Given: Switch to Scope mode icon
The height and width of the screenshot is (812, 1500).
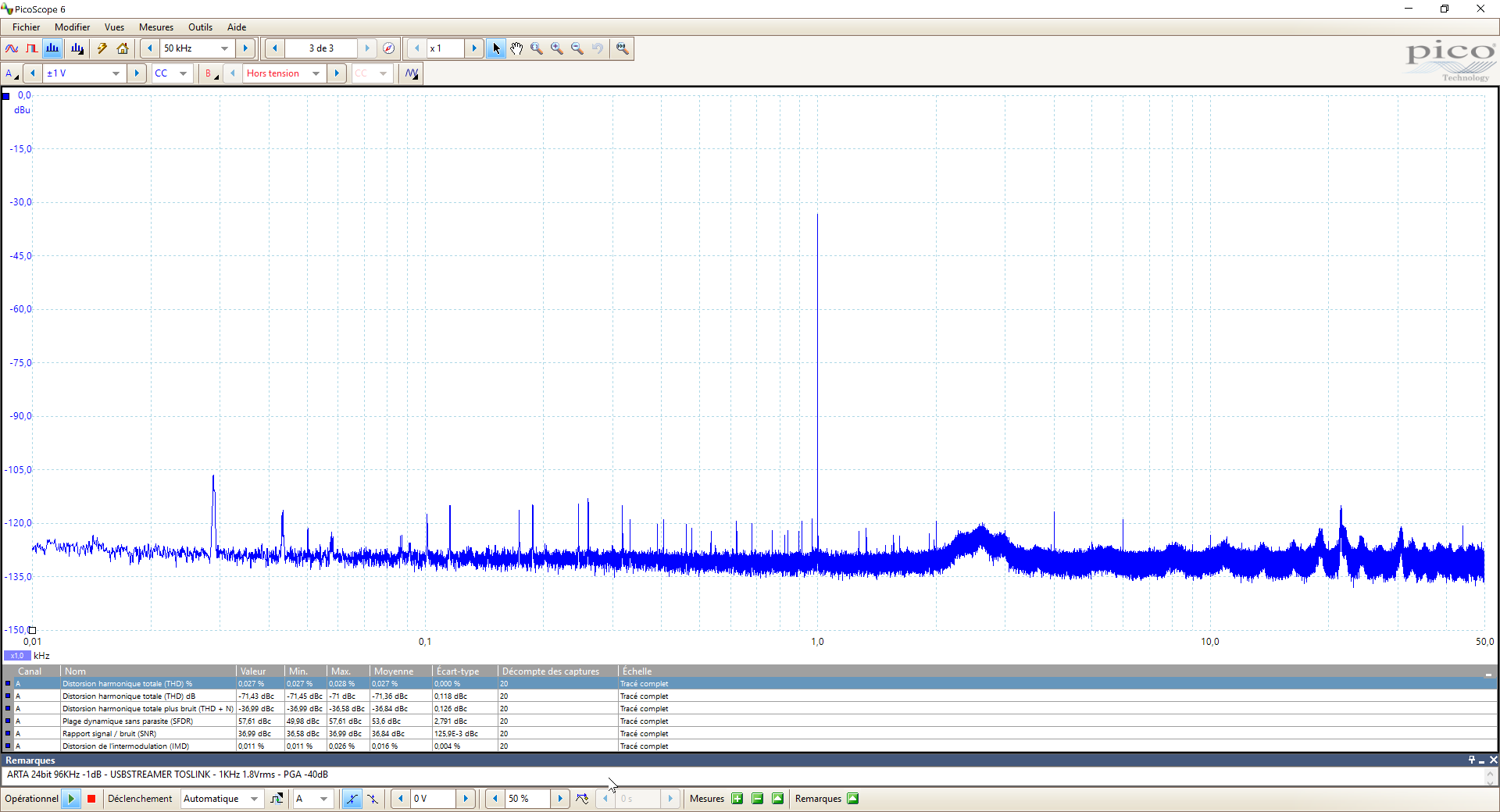Looking at the screenshot, I should click(x=12, y=48).
